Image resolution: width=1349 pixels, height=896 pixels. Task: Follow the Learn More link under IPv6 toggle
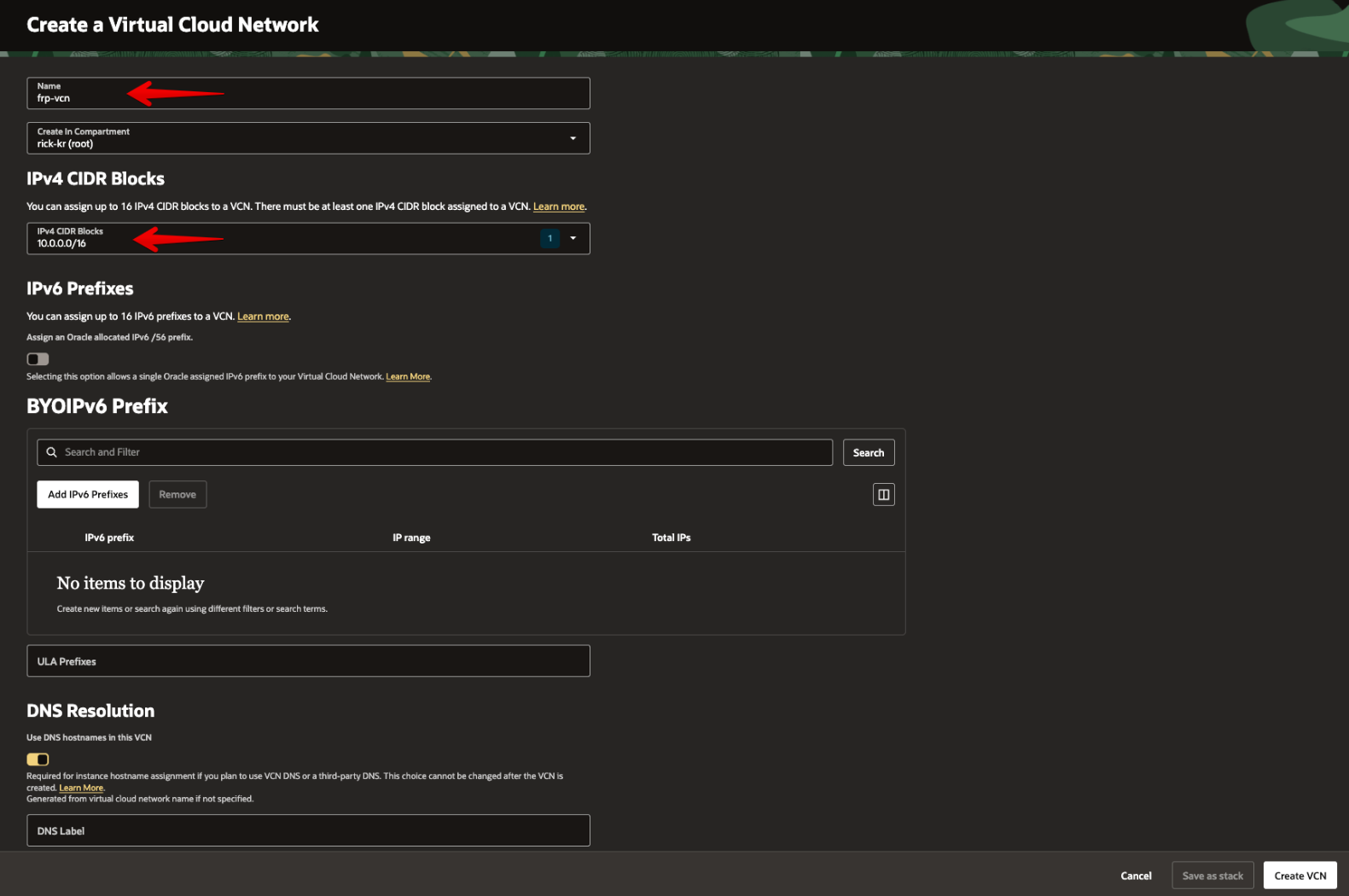coord(408,376)
